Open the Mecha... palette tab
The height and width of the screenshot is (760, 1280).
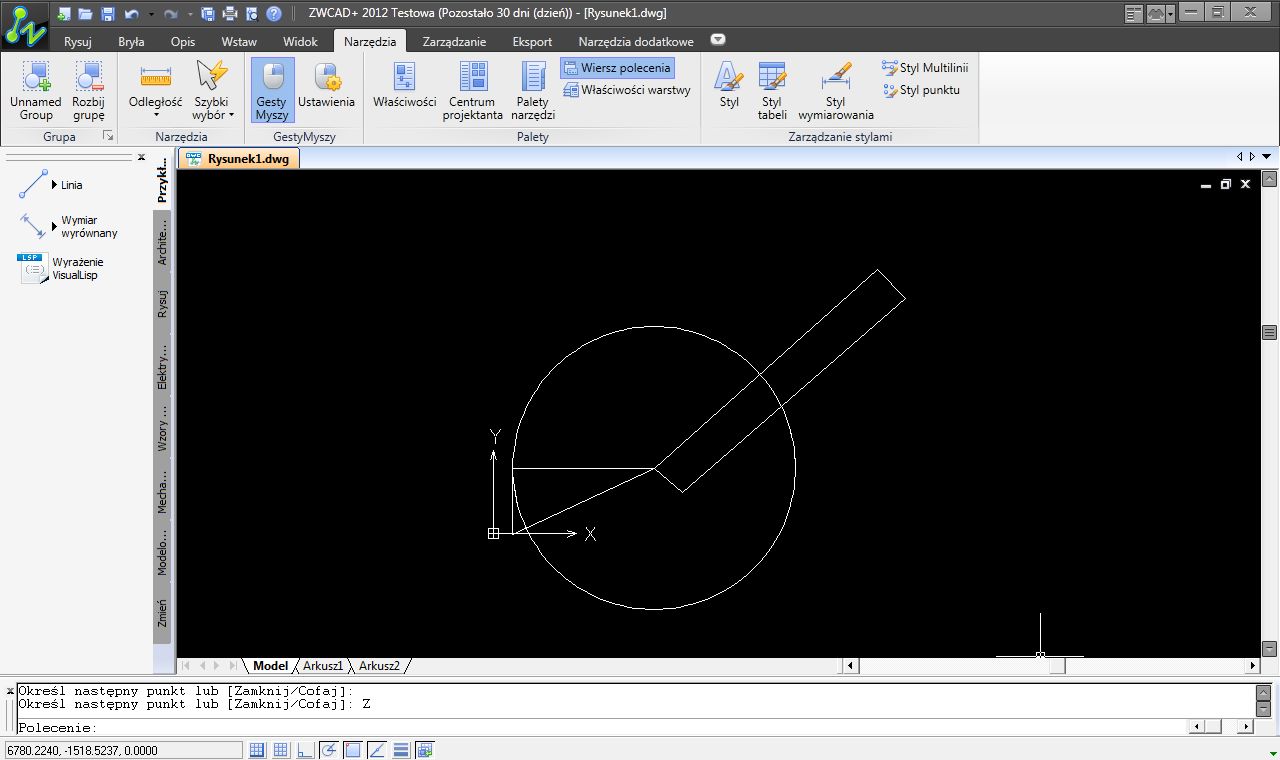[x=163, y=490]
